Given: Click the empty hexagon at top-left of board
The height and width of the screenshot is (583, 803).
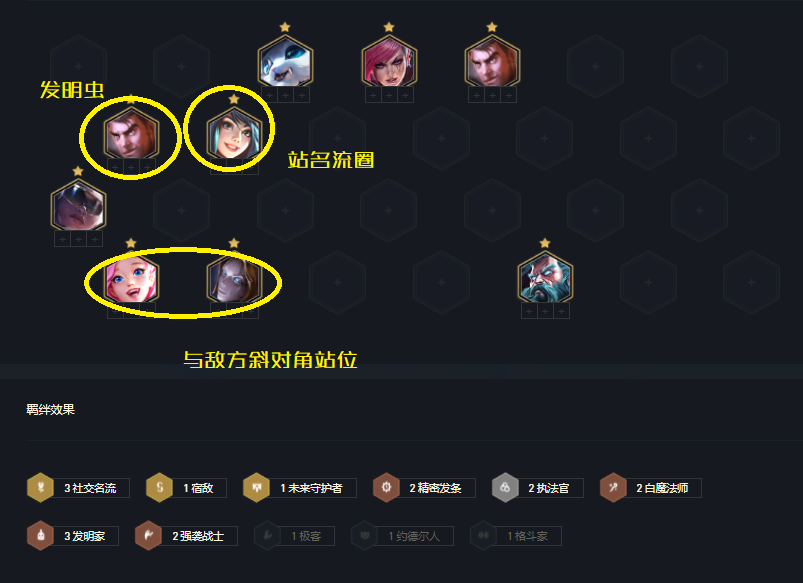Looking at the screenshot, I should tap(78, 66).
